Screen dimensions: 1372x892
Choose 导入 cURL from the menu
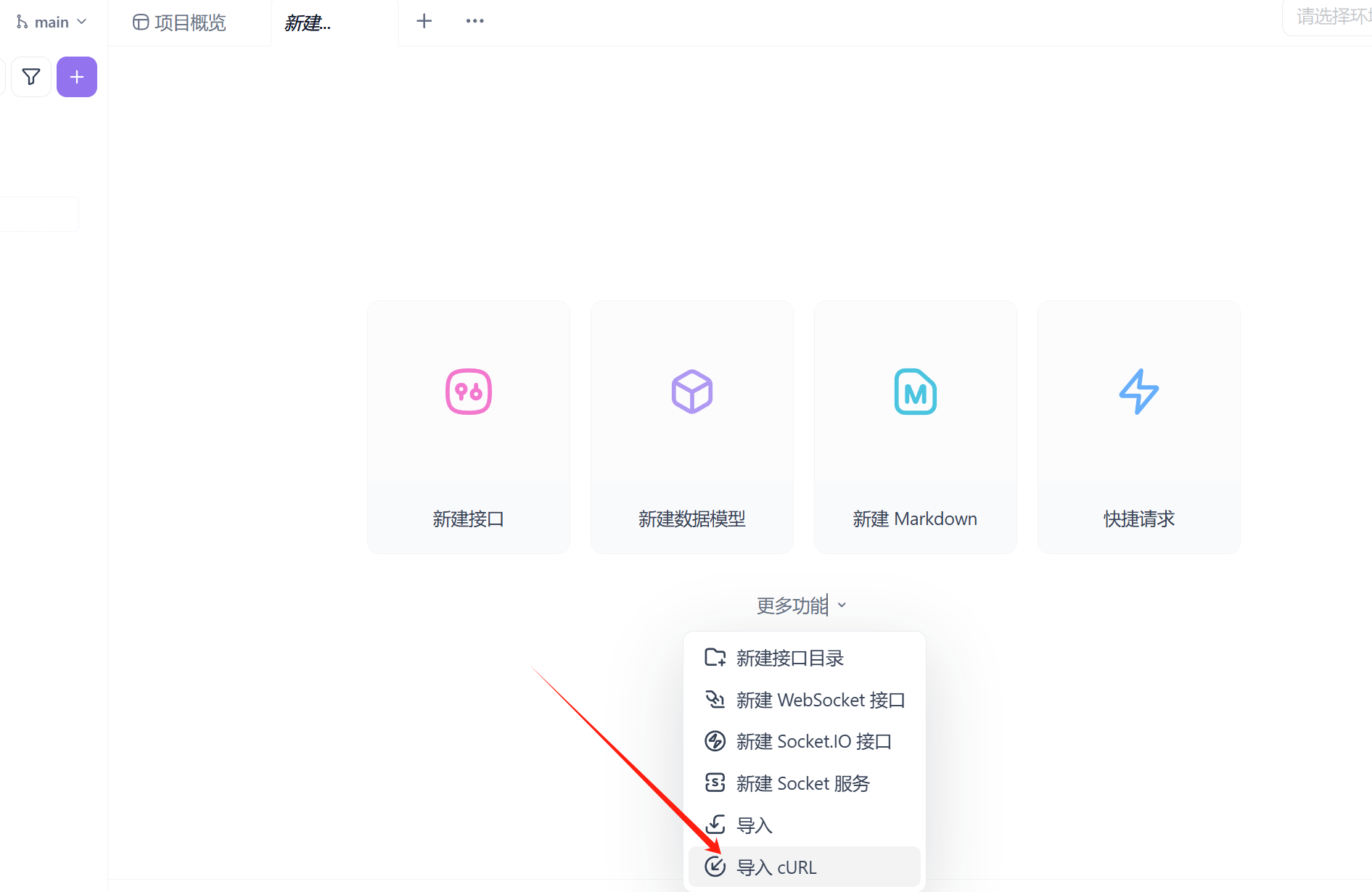(x=805, y=867)
